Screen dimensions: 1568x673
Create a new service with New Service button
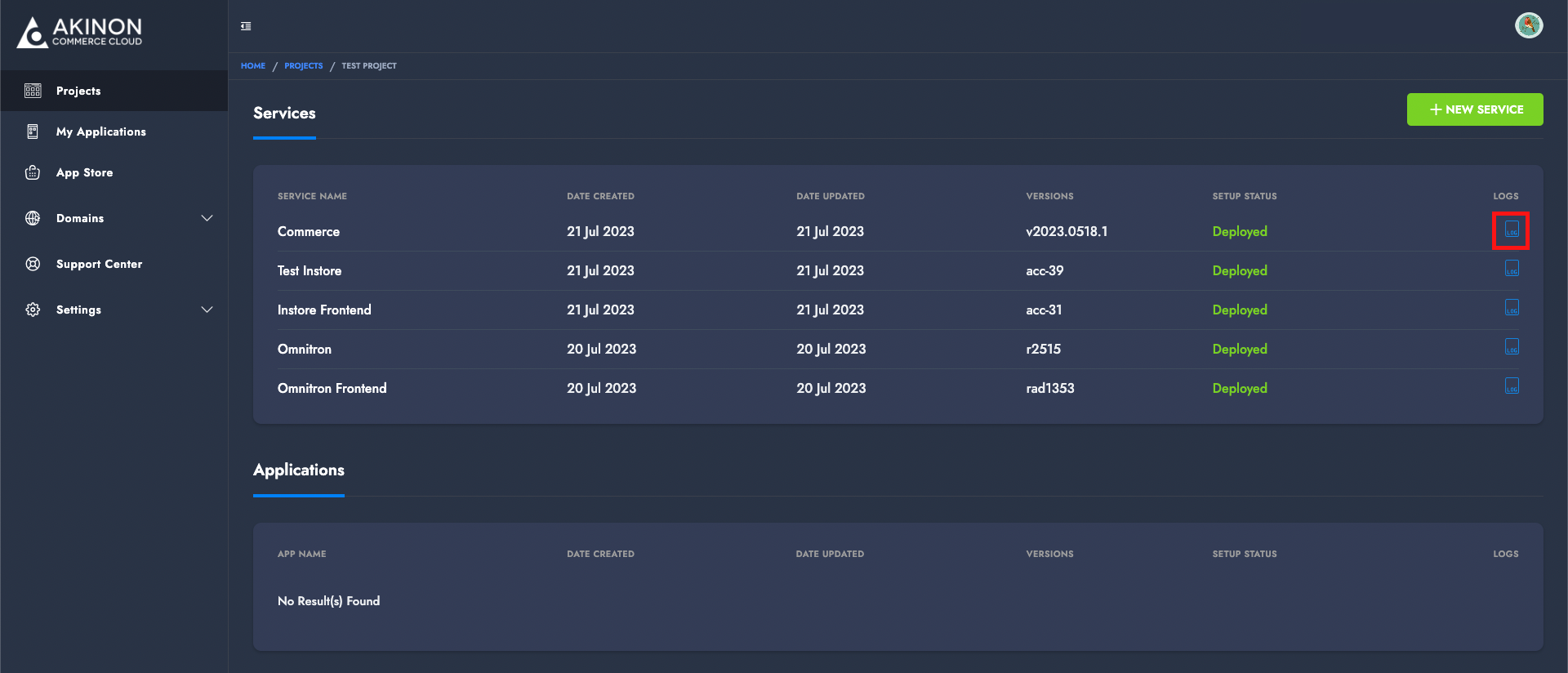(x=1474, y=109)
